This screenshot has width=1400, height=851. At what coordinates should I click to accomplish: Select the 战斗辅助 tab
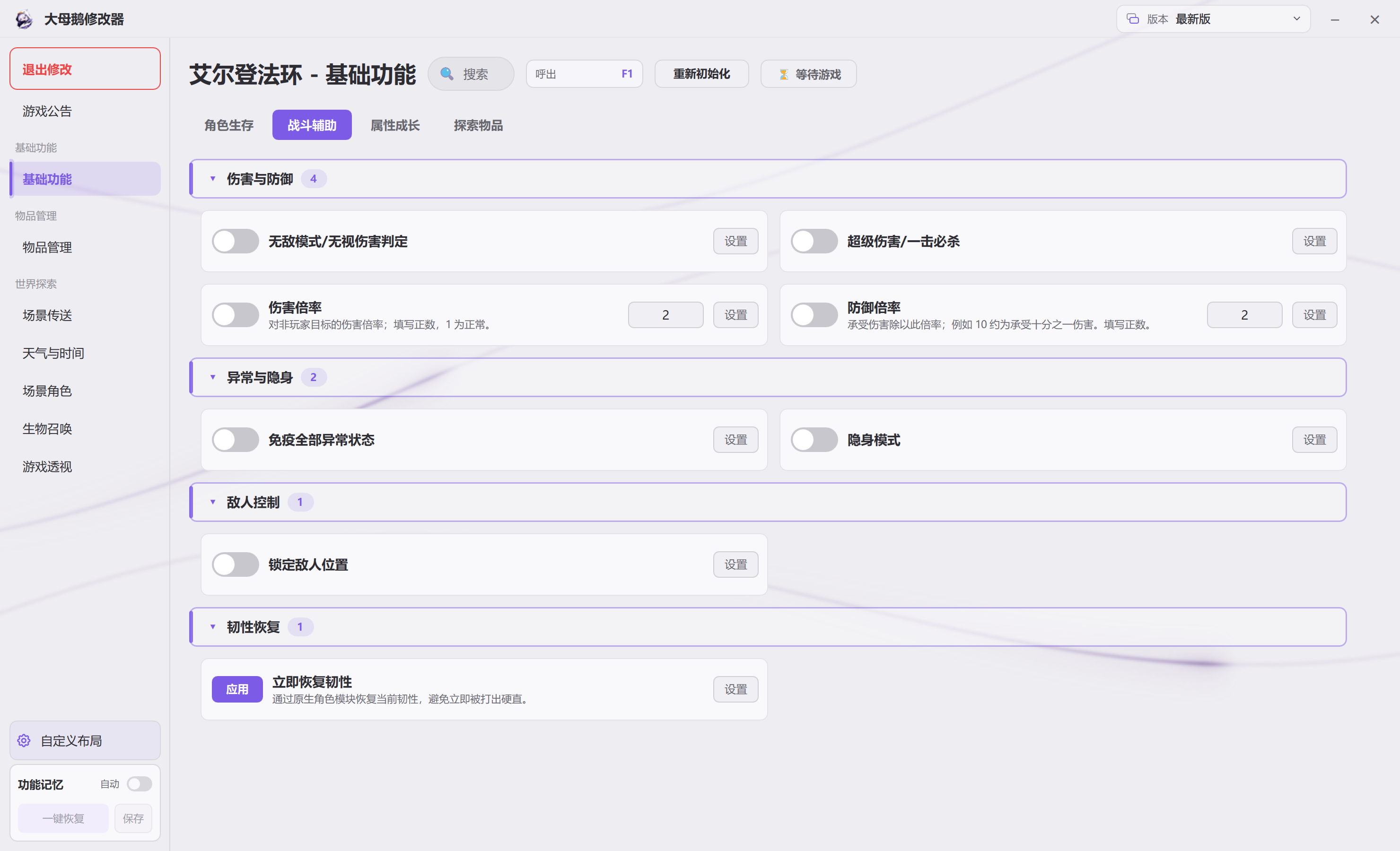tap(312, 125)
